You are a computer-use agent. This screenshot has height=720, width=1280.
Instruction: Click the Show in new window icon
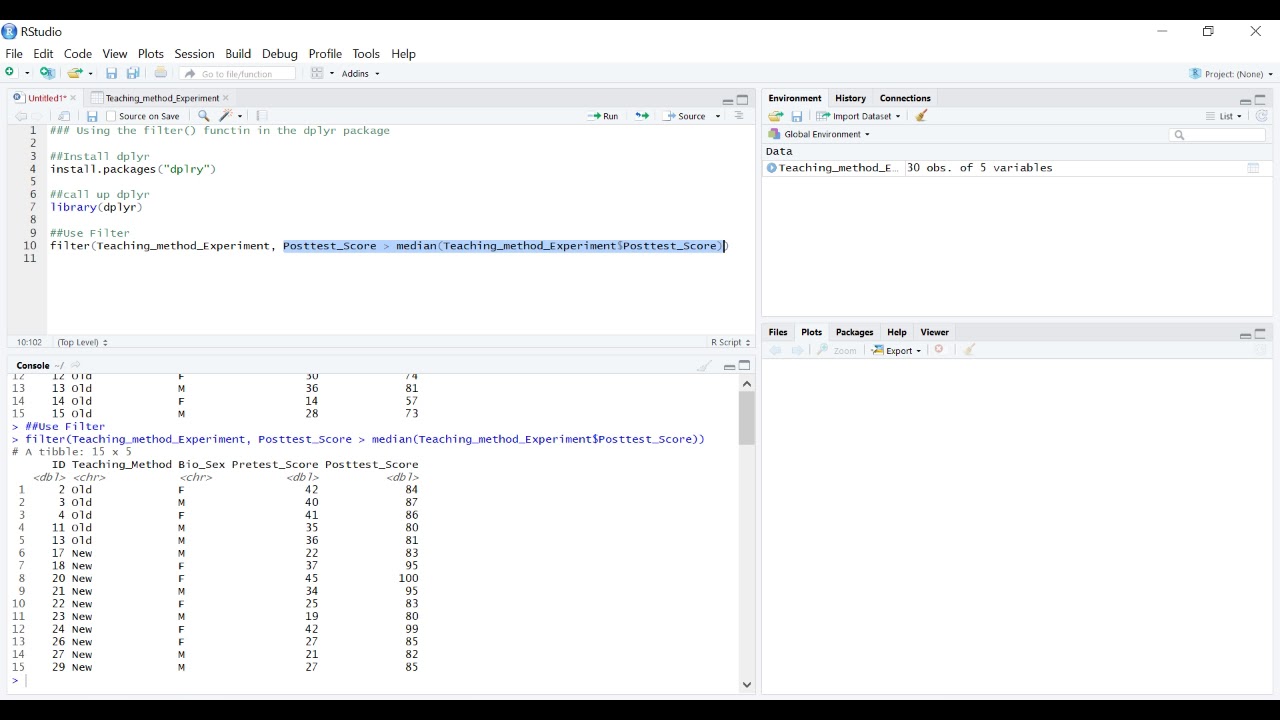pyautogui.click(x=65, y=116)
